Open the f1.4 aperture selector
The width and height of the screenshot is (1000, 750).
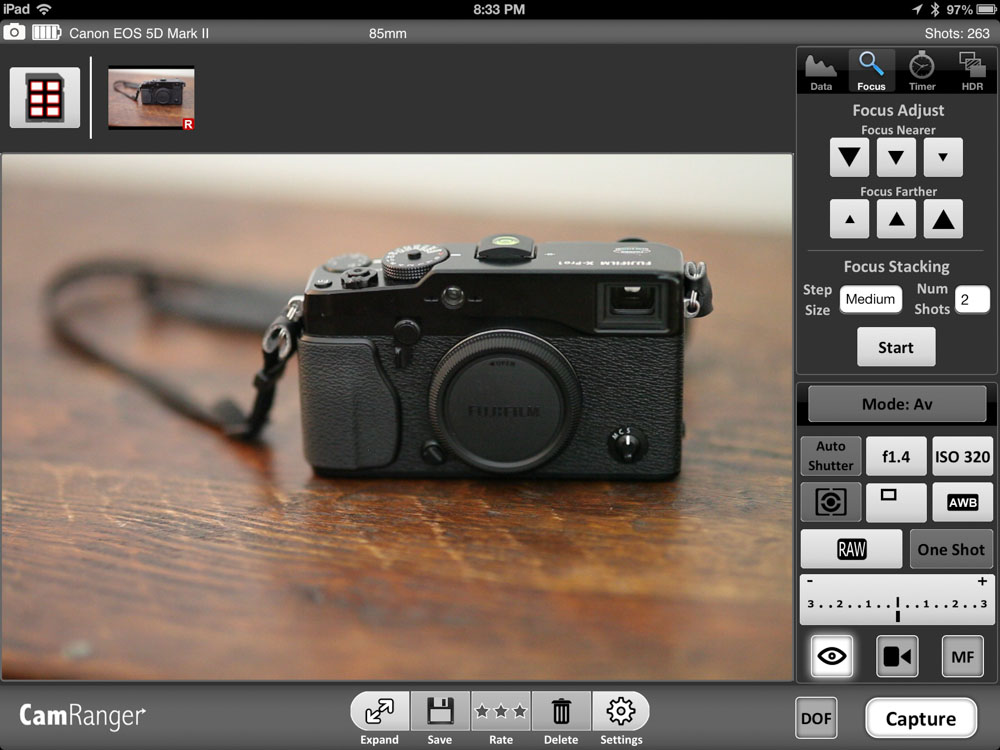tap(896, 456)
